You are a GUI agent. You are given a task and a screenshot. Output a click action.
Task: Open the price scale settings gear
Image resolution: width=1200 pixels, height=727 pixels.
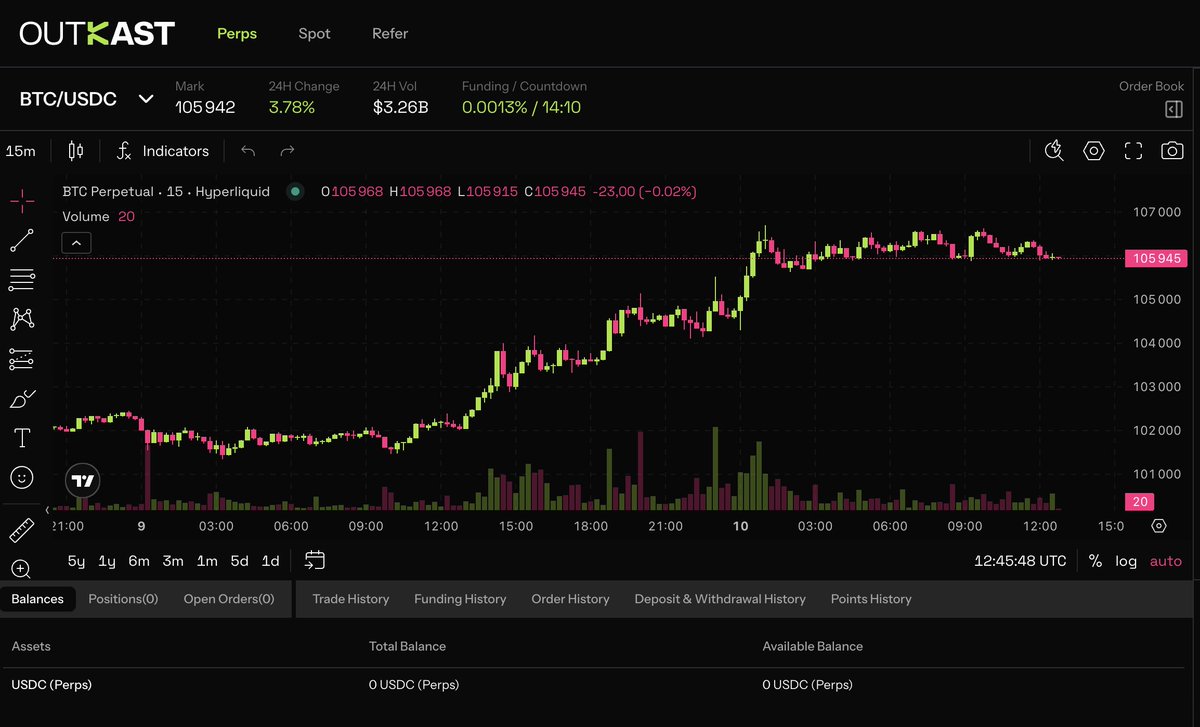1159,526
